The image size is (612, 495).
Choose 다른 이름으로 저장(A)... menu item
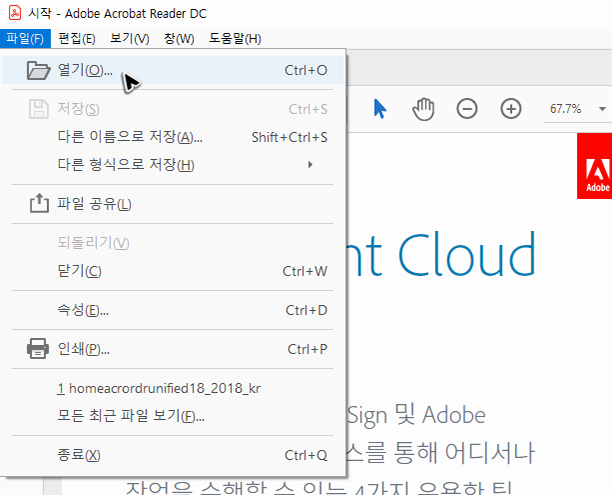point(173,137)
